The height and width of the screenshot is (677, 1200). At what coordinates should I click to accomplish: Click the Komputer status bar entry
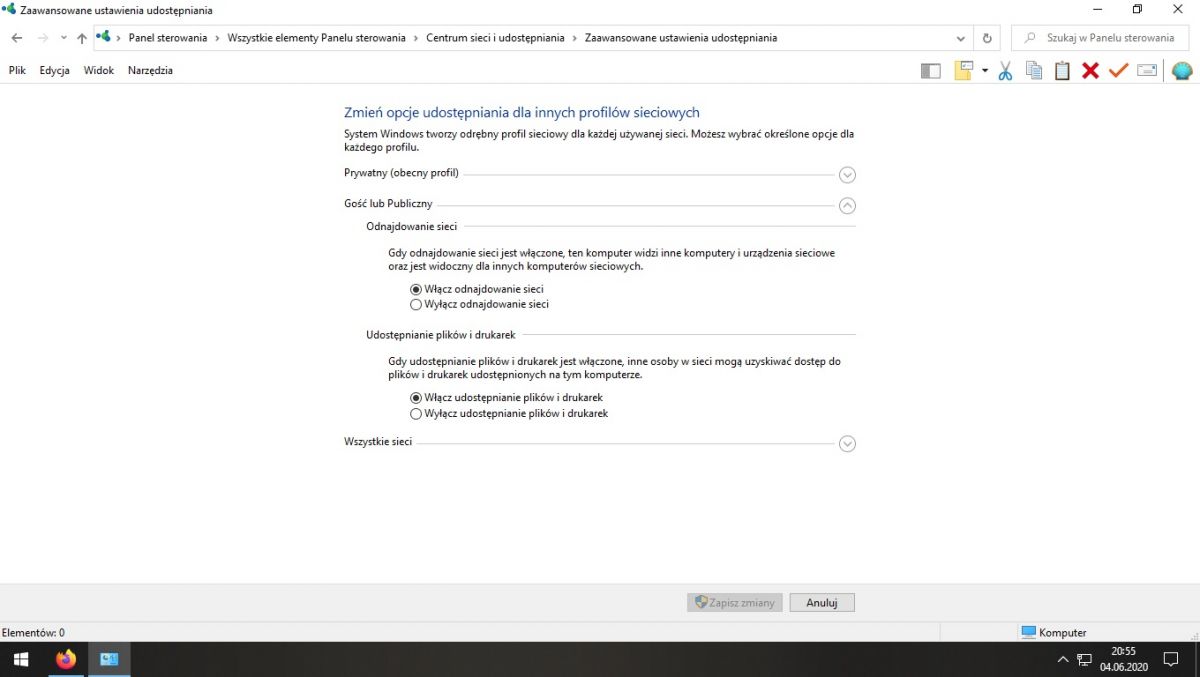click(x=1054, y=632)
